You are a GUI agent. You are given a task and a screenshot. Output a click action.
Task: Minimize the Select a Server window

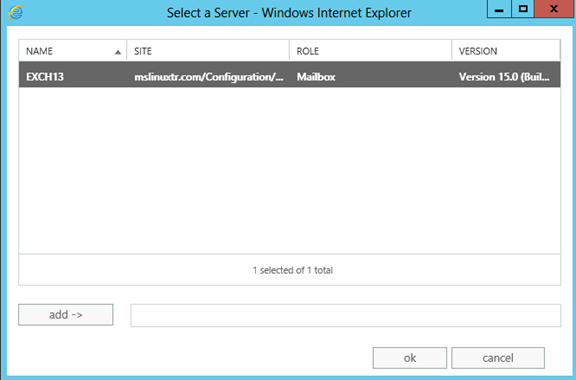tap(499, 9)
